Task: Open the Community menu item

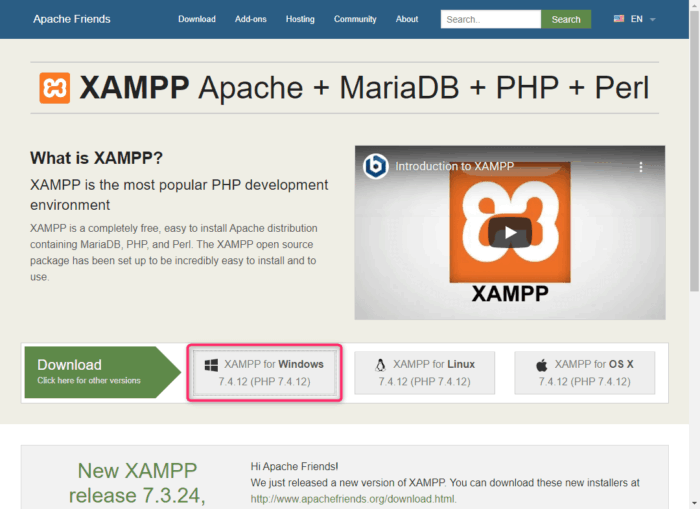Action: pos(355,19)
